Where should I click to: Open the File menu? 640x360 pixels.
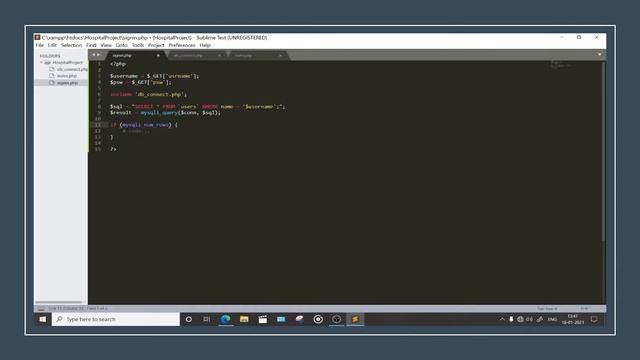[40, 45]
